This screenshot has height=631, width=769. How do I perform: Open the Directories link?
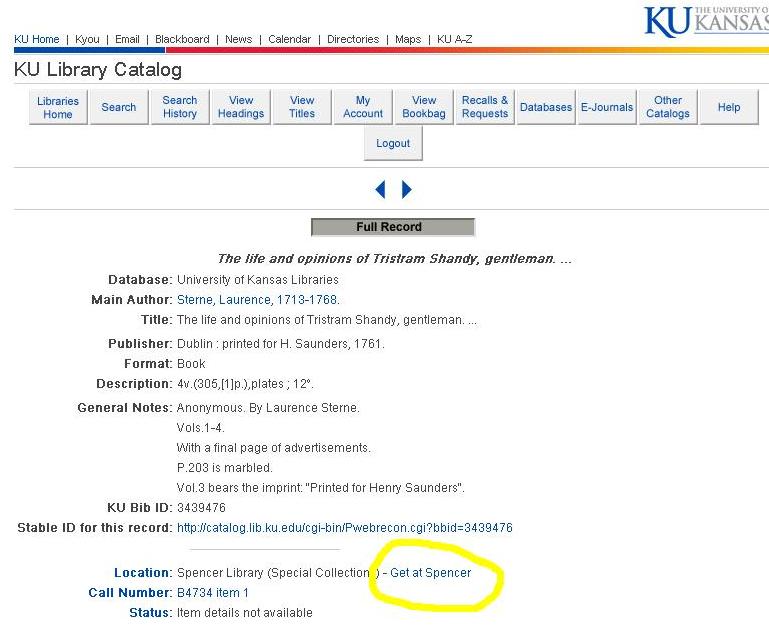click(x=353, y=39)
